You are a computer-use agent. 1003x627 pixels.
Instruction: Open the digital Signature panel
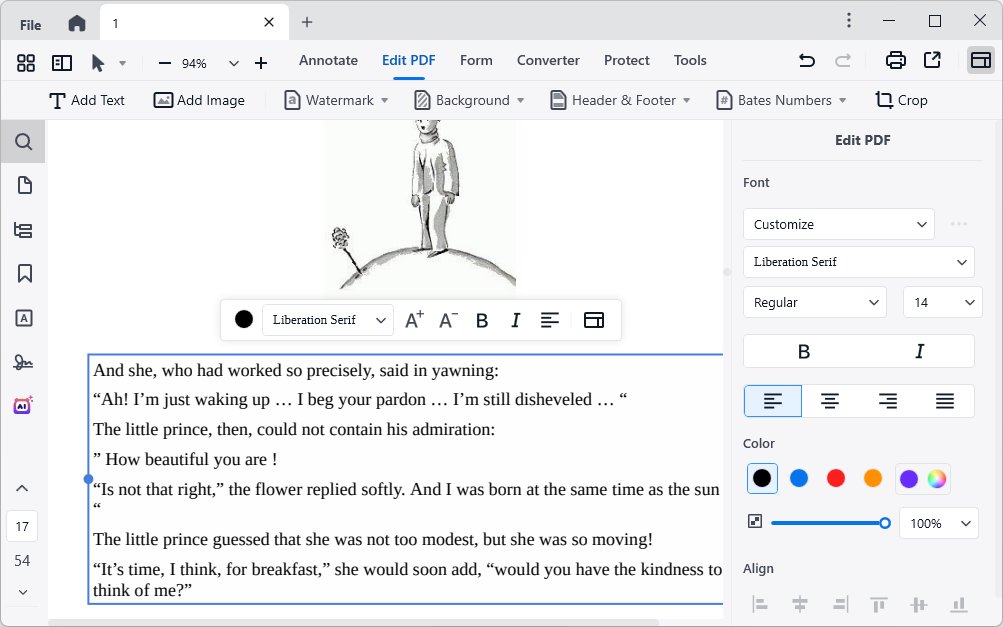pos(22,361)
